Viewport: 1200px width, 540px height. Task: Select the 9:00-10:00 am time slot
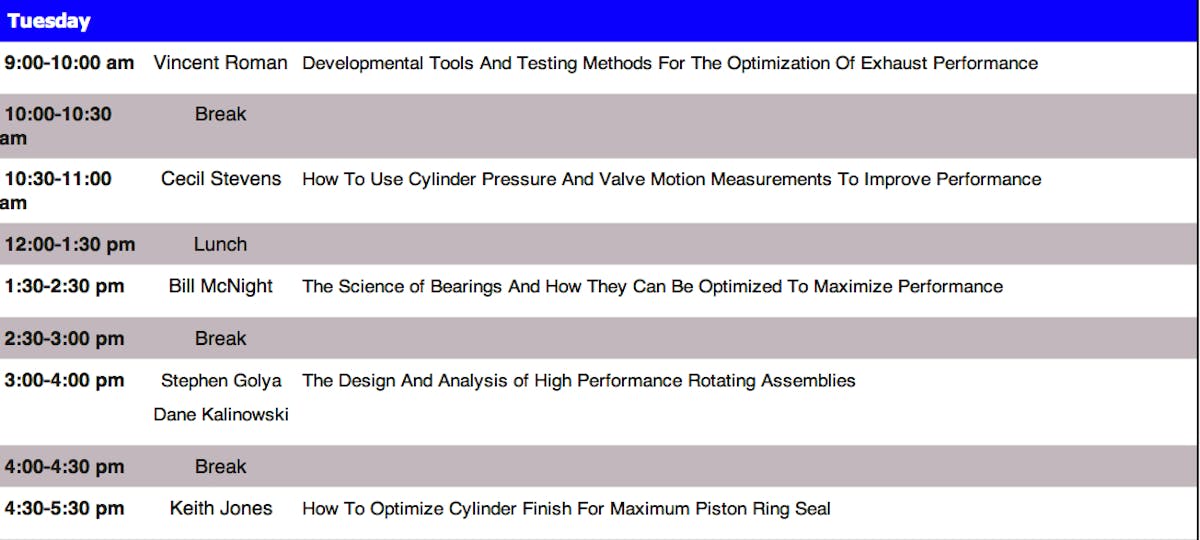(69, 63)
